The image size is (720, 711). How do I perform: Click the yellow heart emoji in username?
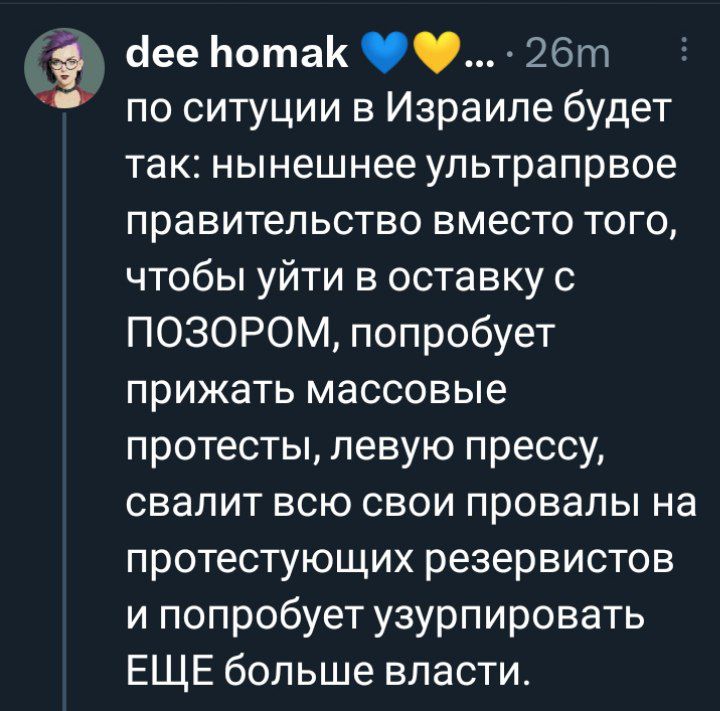tap(437, 53)
